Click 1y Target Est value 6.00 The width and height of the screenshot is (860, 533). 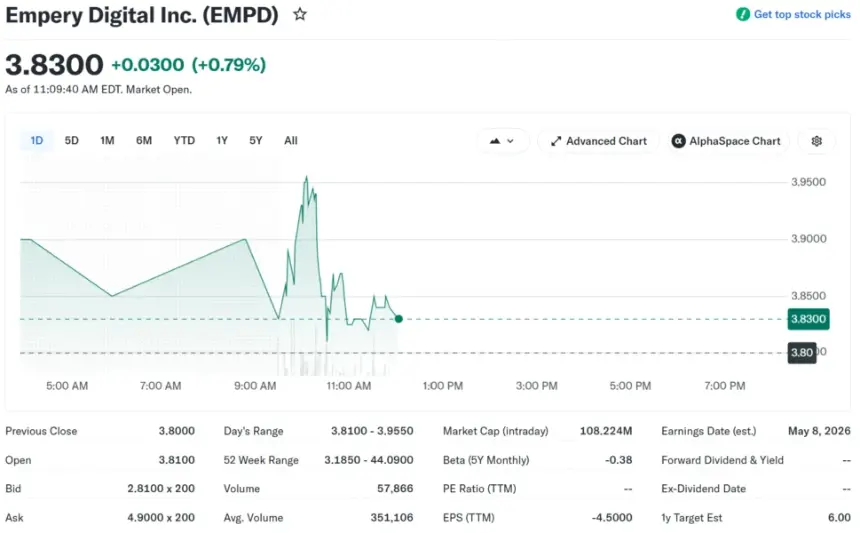(839, 518)
